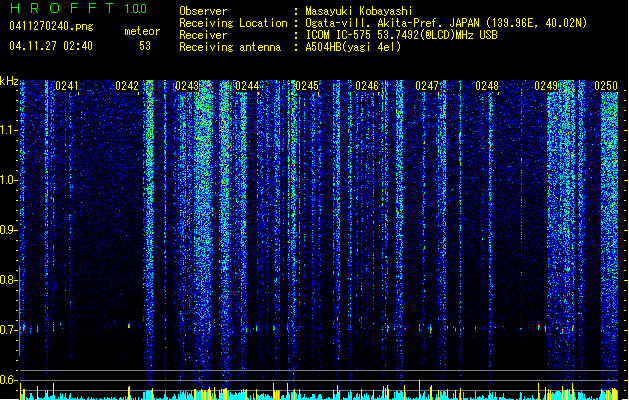Click the 0.9 kHz axis tick label
This screenshot has height=400, width=629.
(8, 230)
